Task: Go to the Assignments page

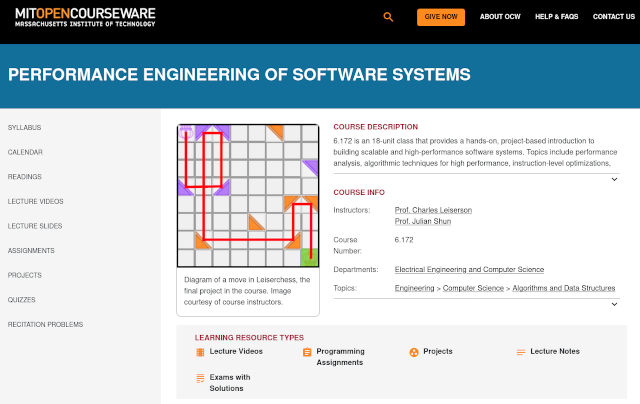Action: pos(31,251)
